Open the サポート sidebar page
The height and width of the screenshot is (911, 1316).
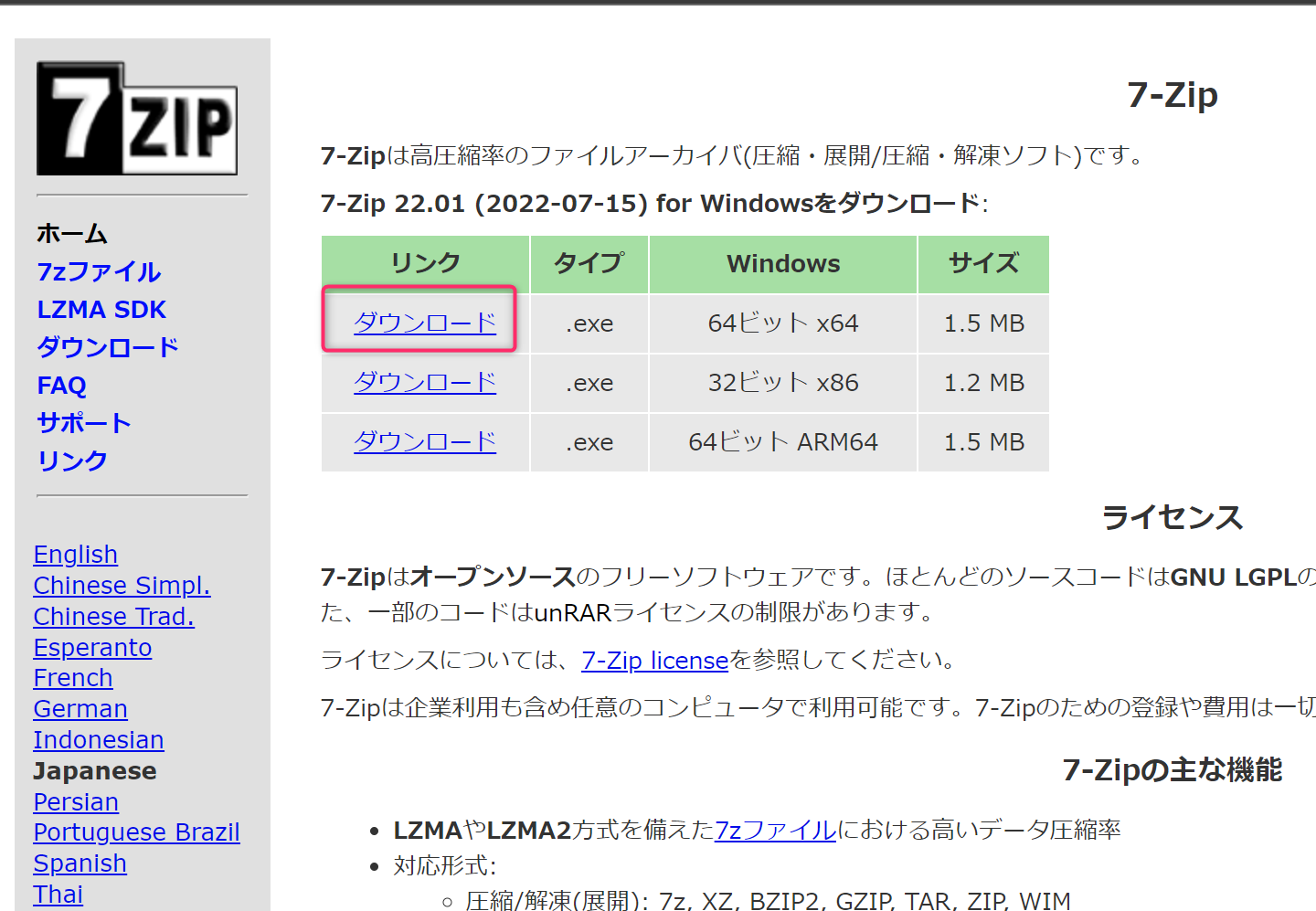(84, 423)
